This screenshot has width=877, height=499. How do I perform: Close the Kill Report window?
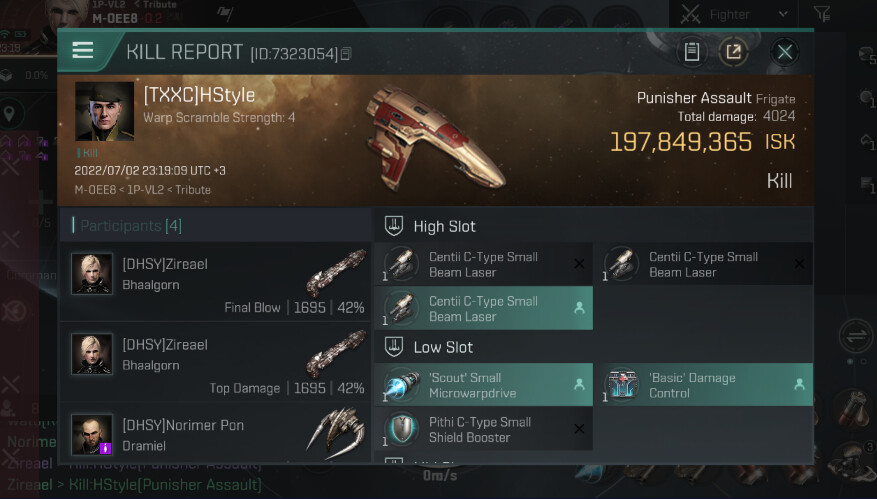pos(785,52)
